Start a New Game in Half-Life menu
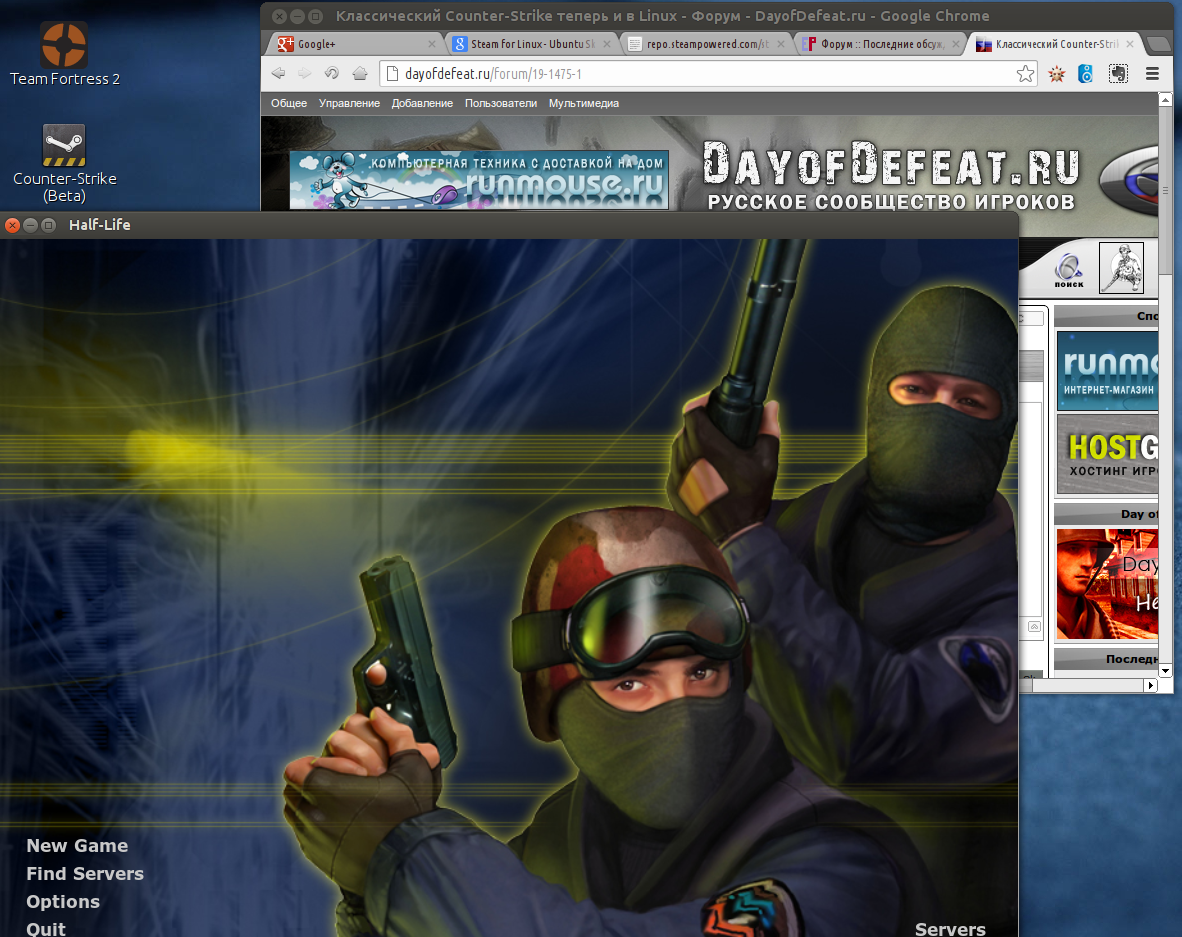Viewport: 1182px width, 937px height. [77, 846]
